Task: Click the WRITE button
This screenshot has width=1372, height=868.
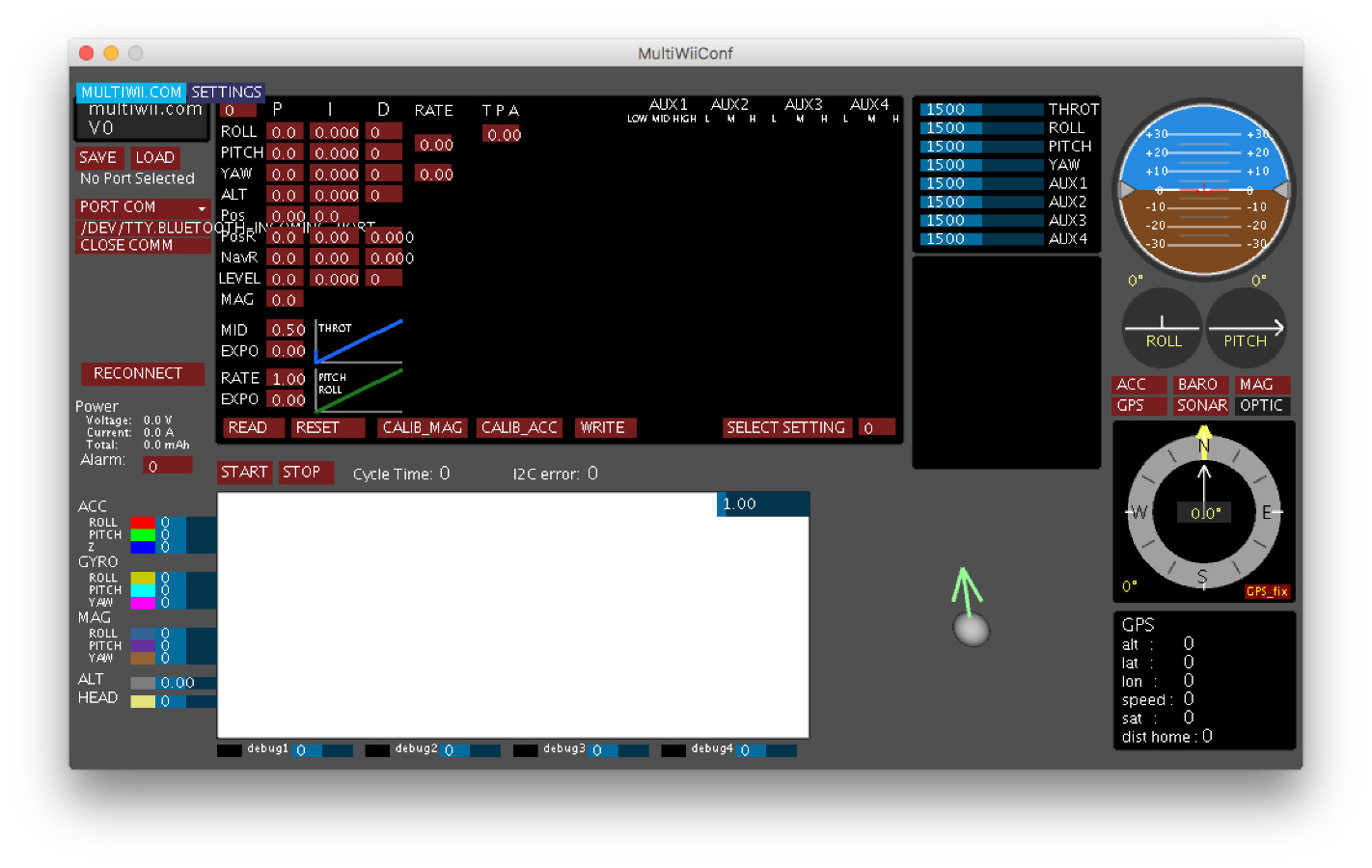Action: tap(605, 427)
